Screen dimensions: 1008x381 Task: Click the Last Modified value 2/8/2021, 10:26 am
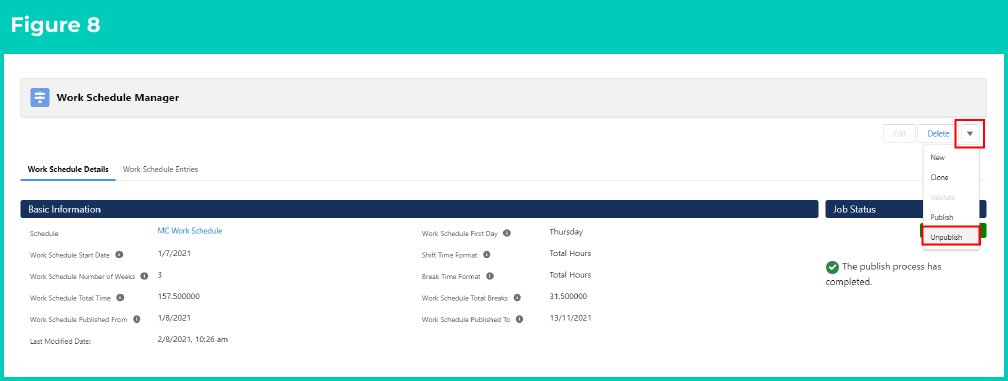pos(192,339)
